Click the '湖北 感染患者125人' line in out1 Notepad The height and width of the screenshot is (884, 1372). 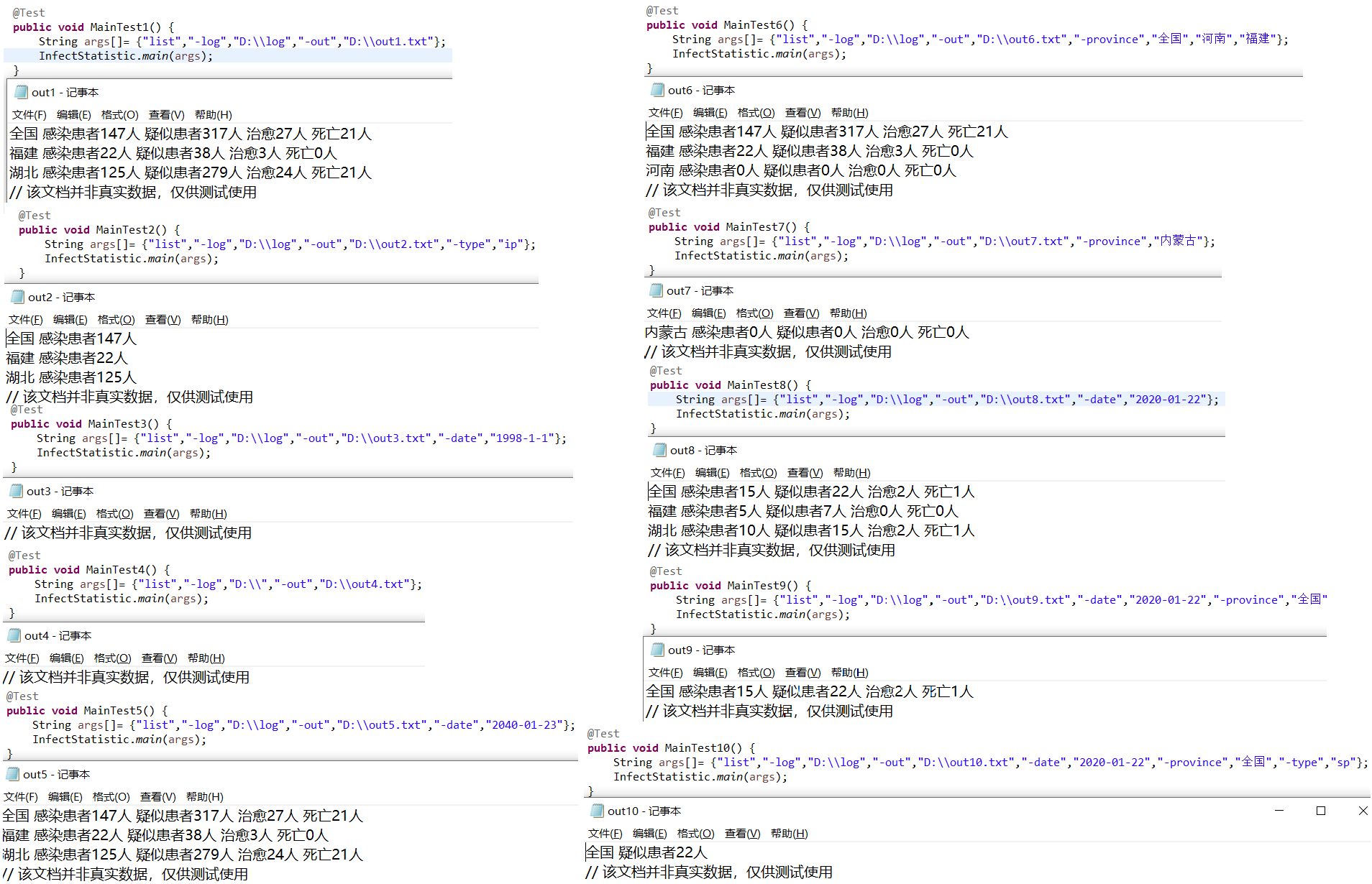coord(191,173)
